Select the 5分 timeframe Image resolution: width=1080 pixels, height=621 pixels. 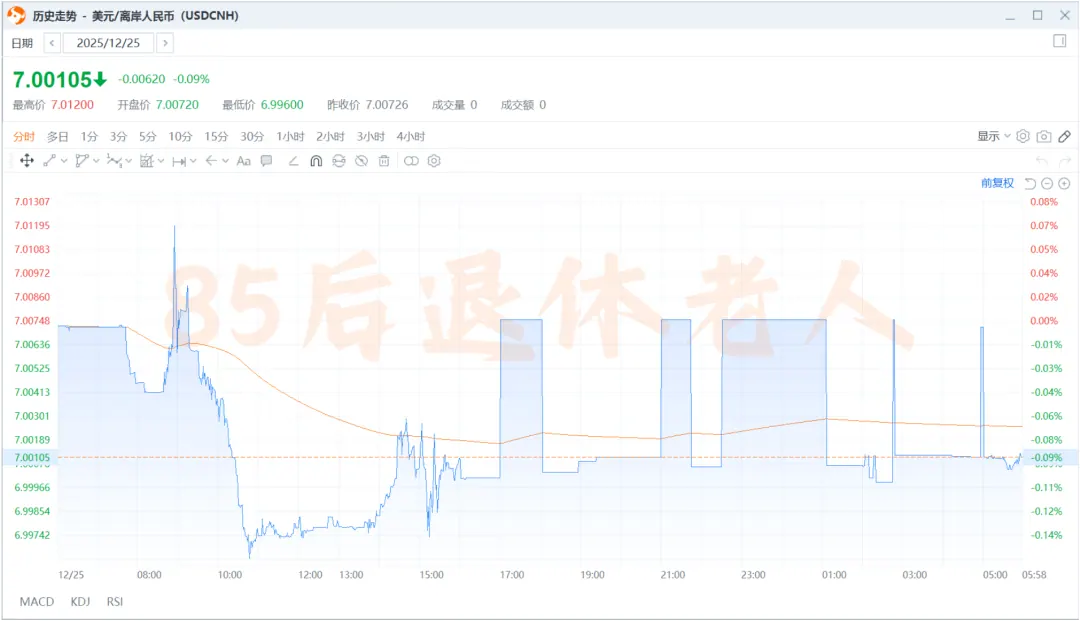tap(148, 136)
